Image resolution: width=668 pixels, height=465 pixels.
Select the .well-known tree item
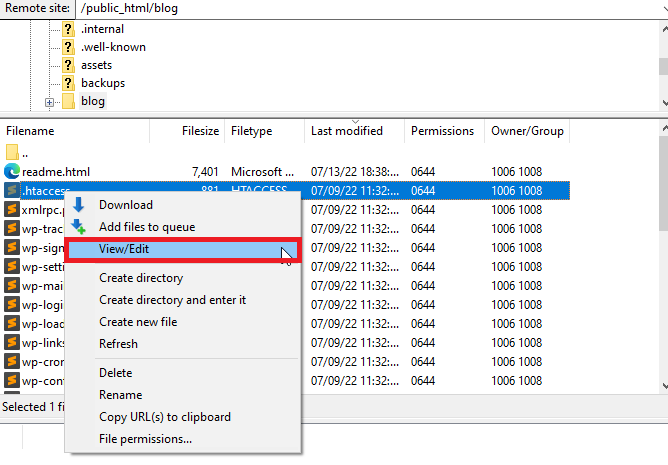(x=113, y=47)
